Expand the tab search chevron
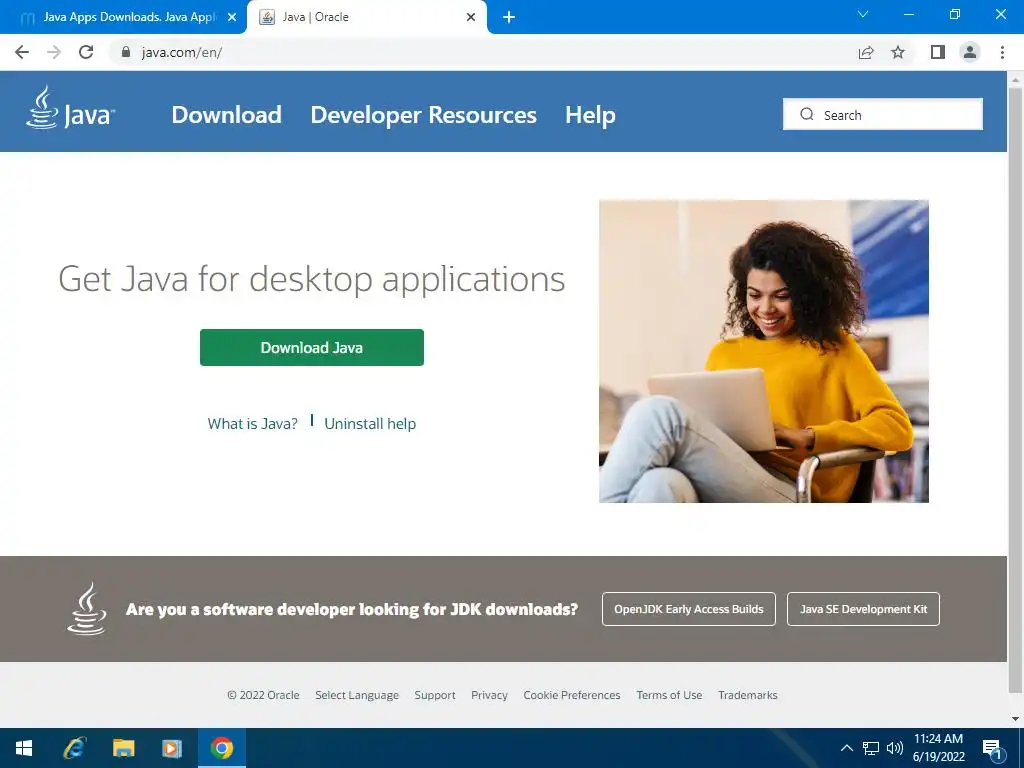The height and width of the screenshot is (768, 1024). 863,14
